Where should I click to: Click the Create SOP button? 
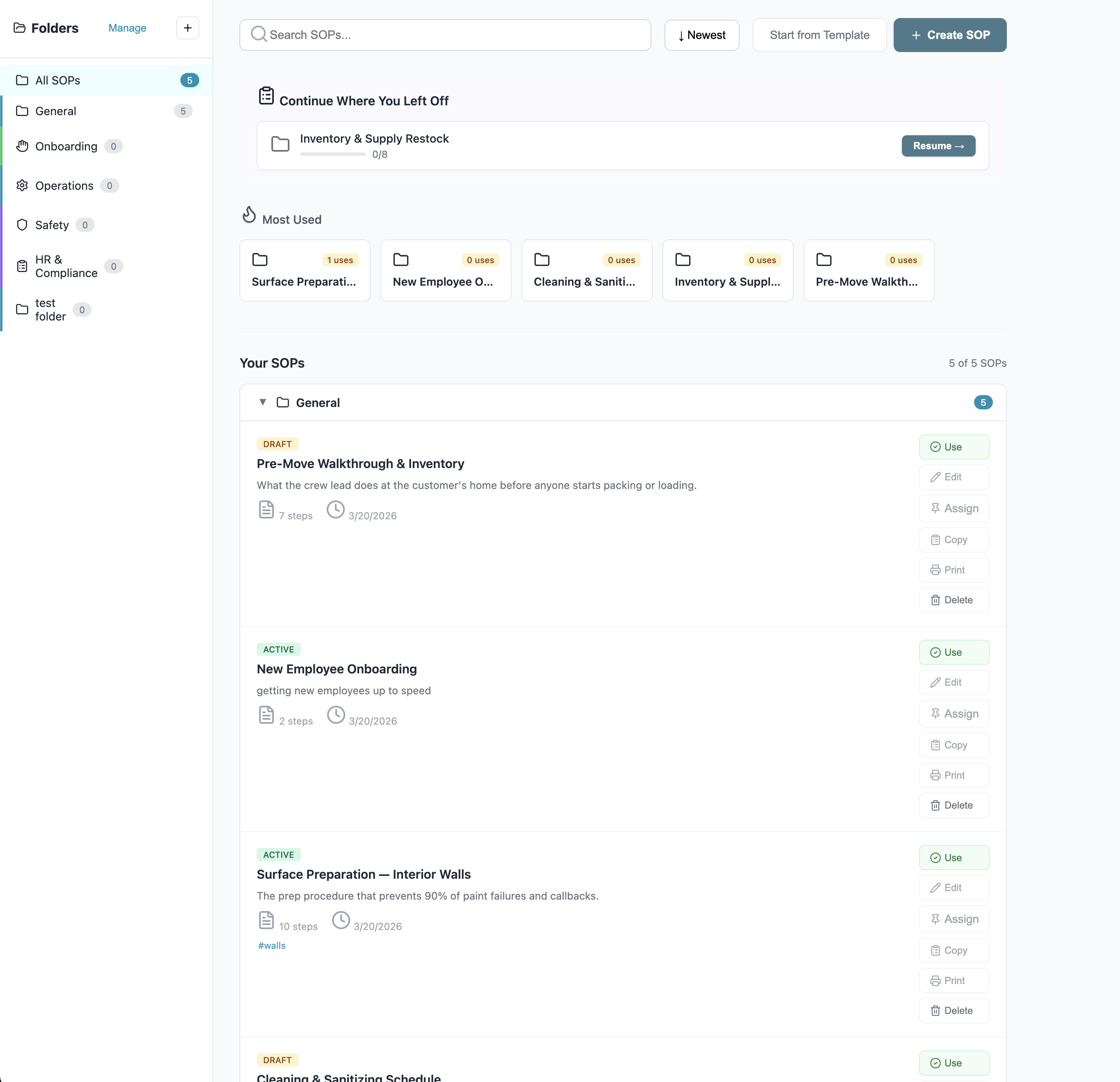pyautogui.click(x=950, y=35)
